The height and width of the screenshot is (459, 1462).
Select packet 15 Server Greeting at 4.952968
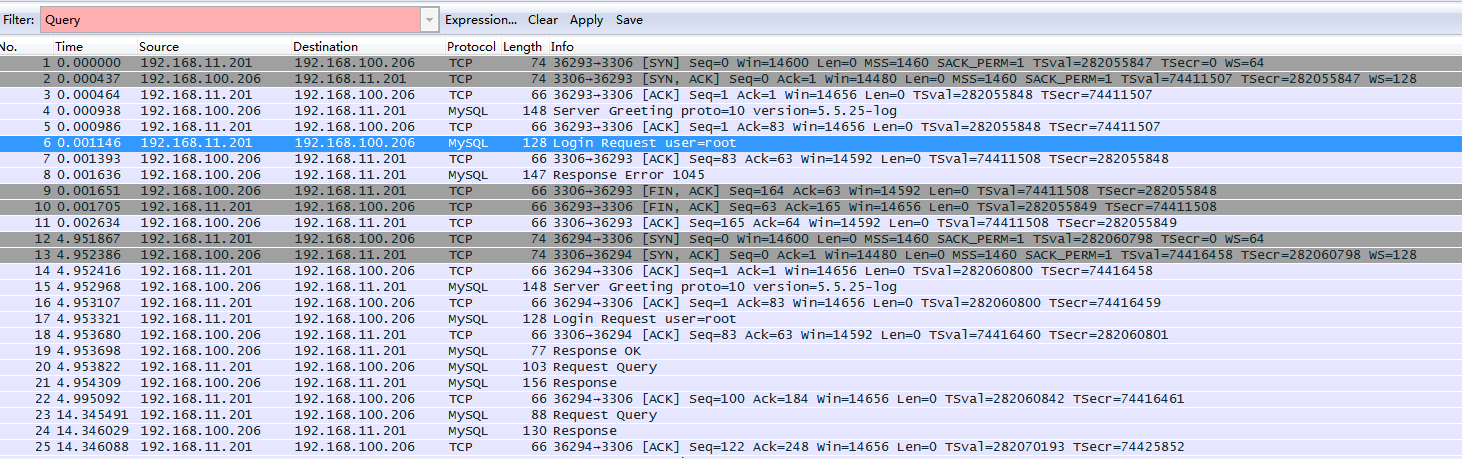731,287
